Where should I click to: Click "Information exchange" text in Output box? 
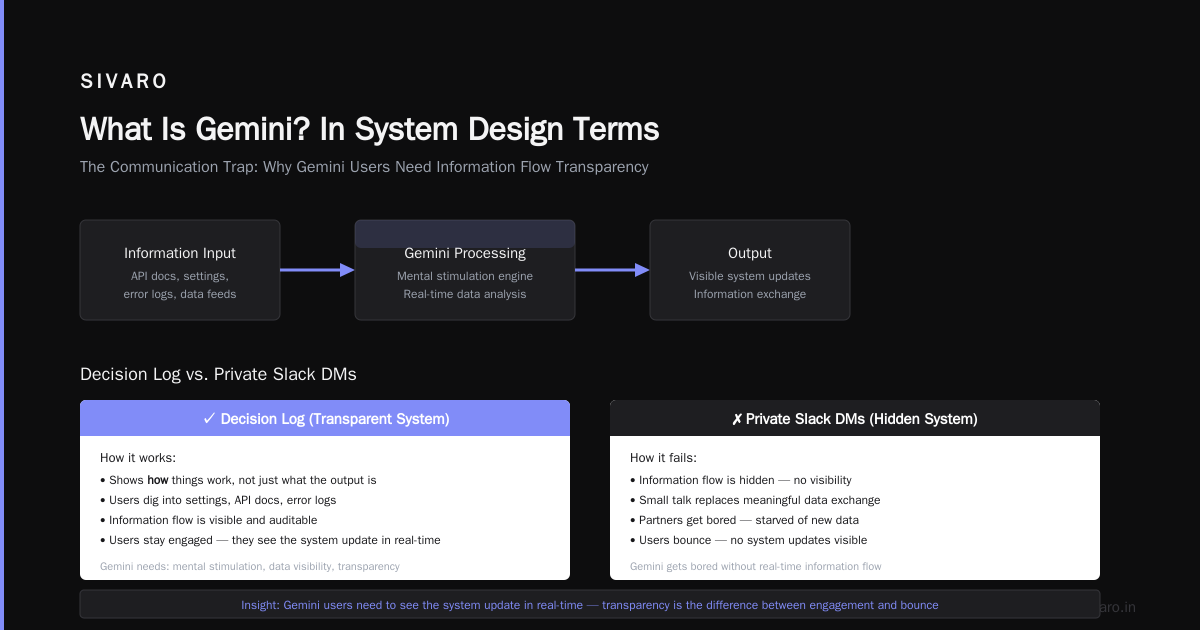click(x=750, y=294)
